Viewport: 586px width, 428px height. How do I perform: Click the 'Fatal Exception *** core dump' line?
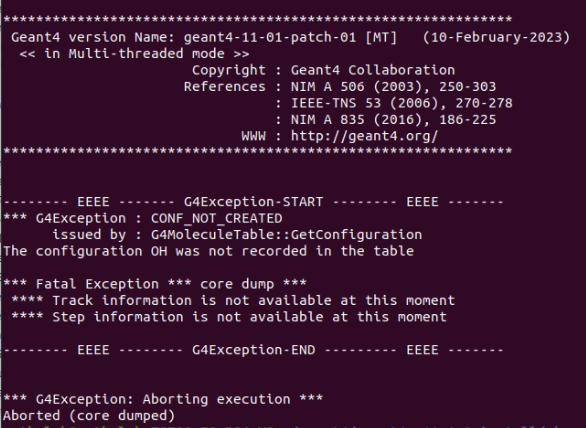coord(155,284)
